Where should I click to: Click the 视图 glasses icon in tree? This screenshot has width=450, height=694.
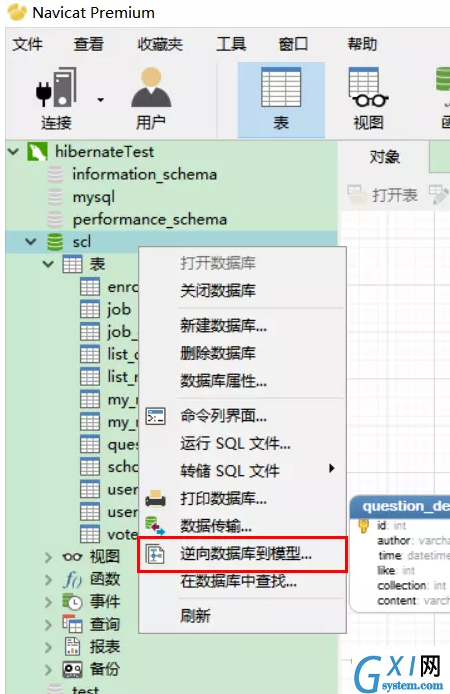coord(72,557)
